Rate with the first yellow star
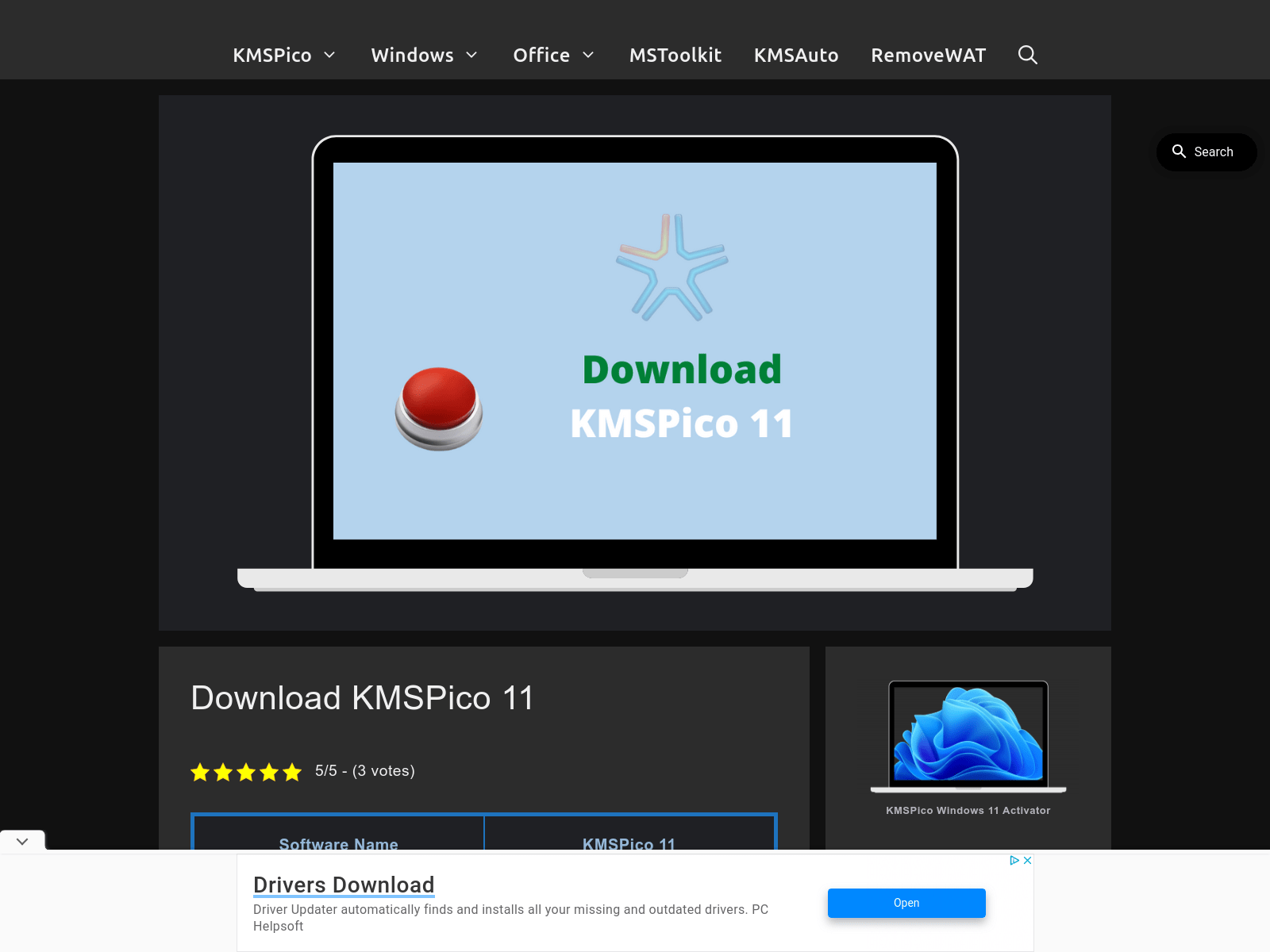The width and height of the screenshot is (1270, 952). click(x=200, y=772)
